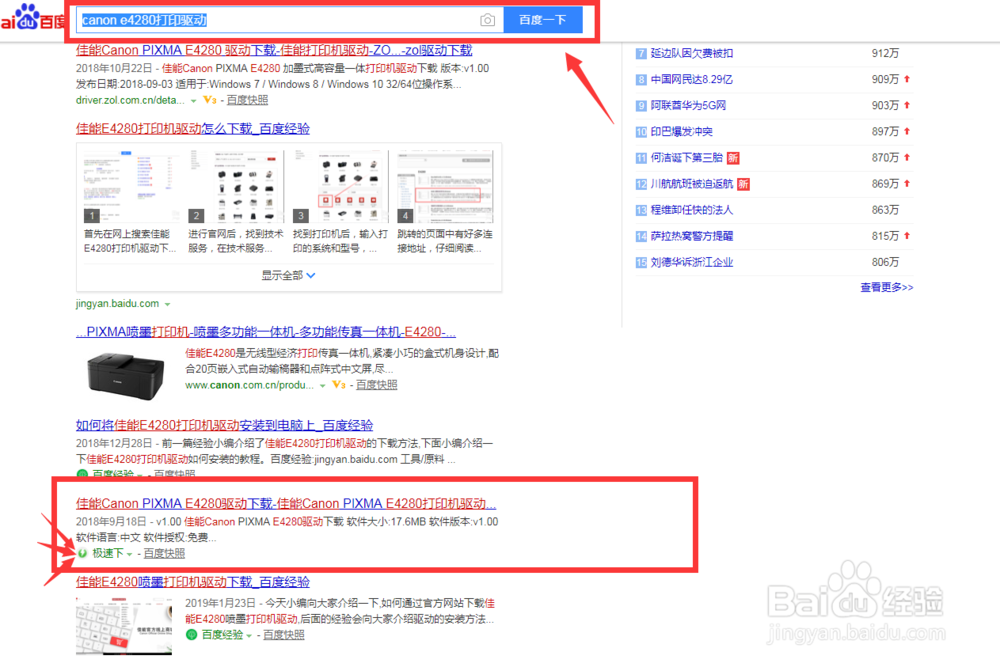Focus the search box containing canon e4280打印驱动
1000x667 pixels.
290,20
